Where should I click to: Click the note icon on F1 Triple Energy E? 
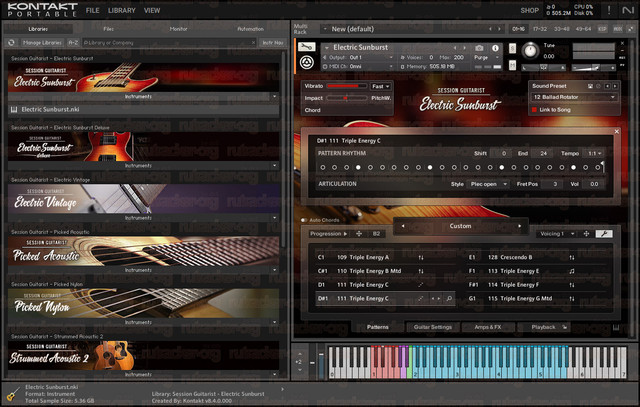click(x=572, y=271)
